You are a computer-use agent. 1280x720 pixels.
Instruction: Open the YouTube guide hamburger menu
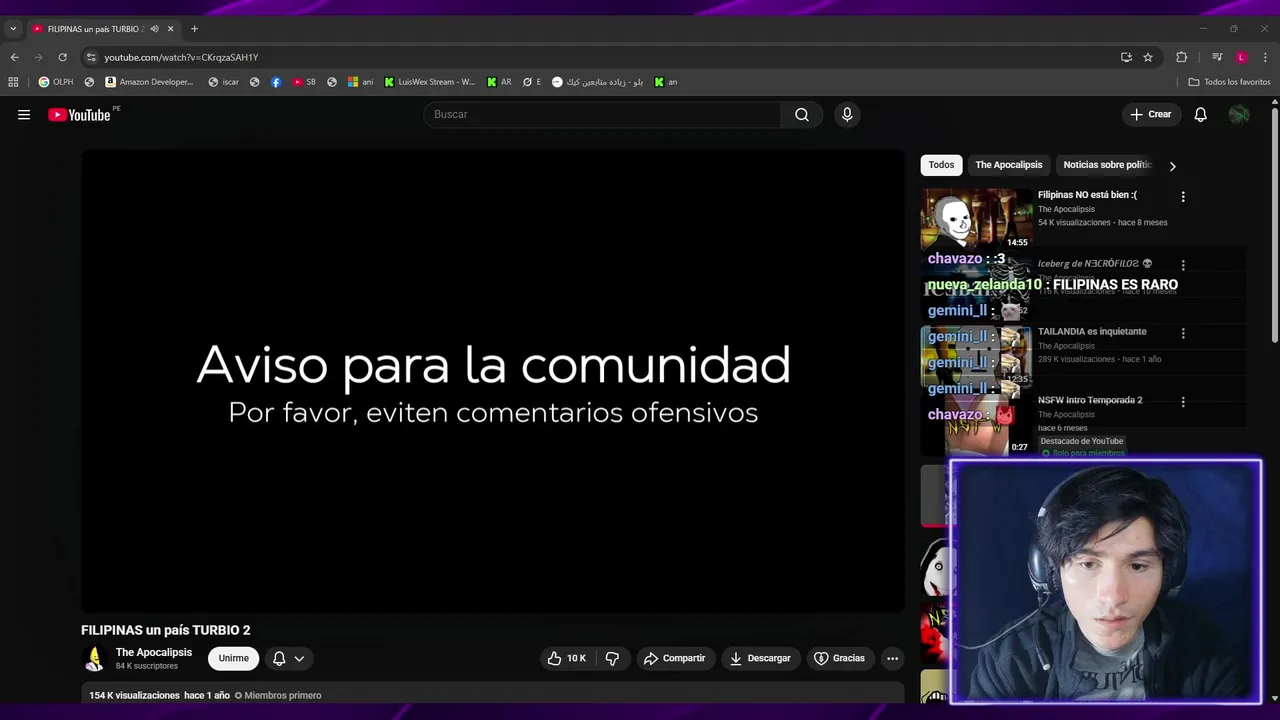[24, 115]
